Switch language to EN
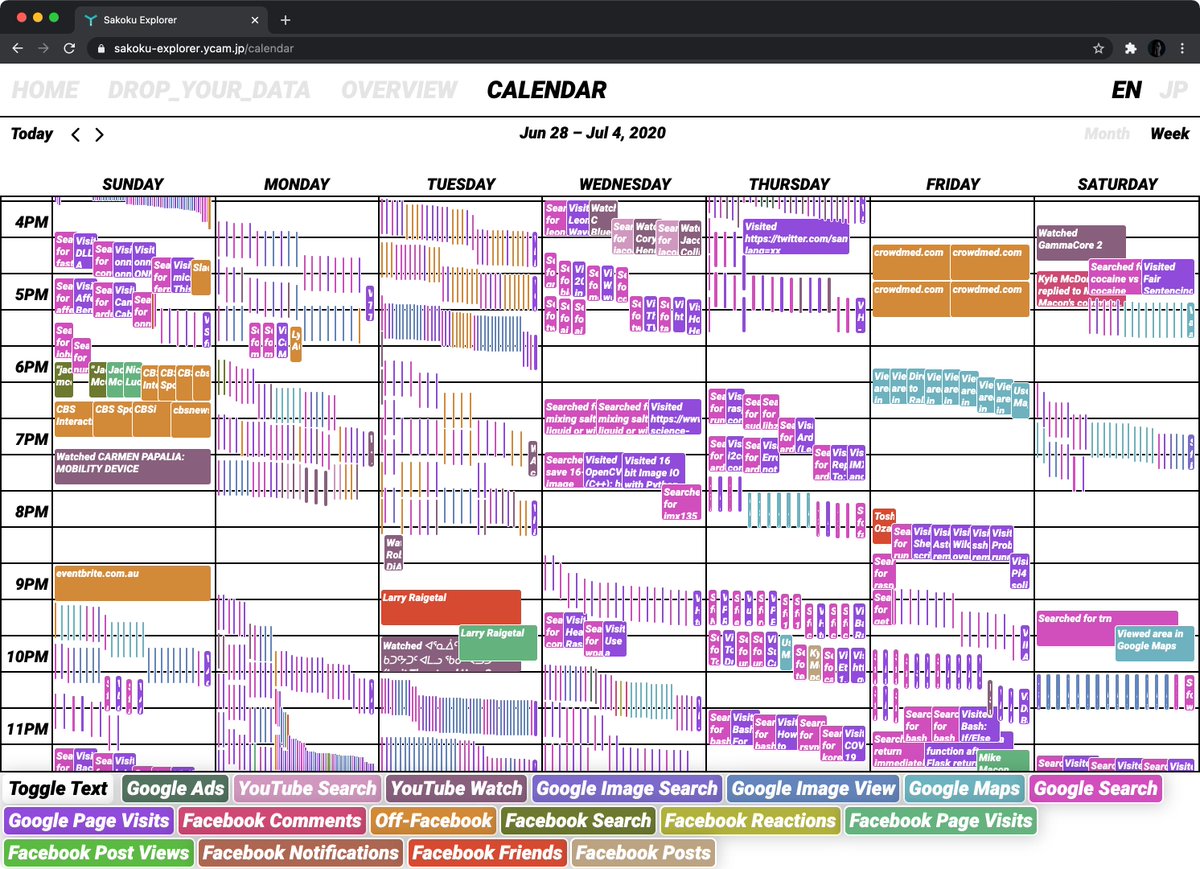The width and height of the screenshot is (1200, 869). click(1126, 90)
